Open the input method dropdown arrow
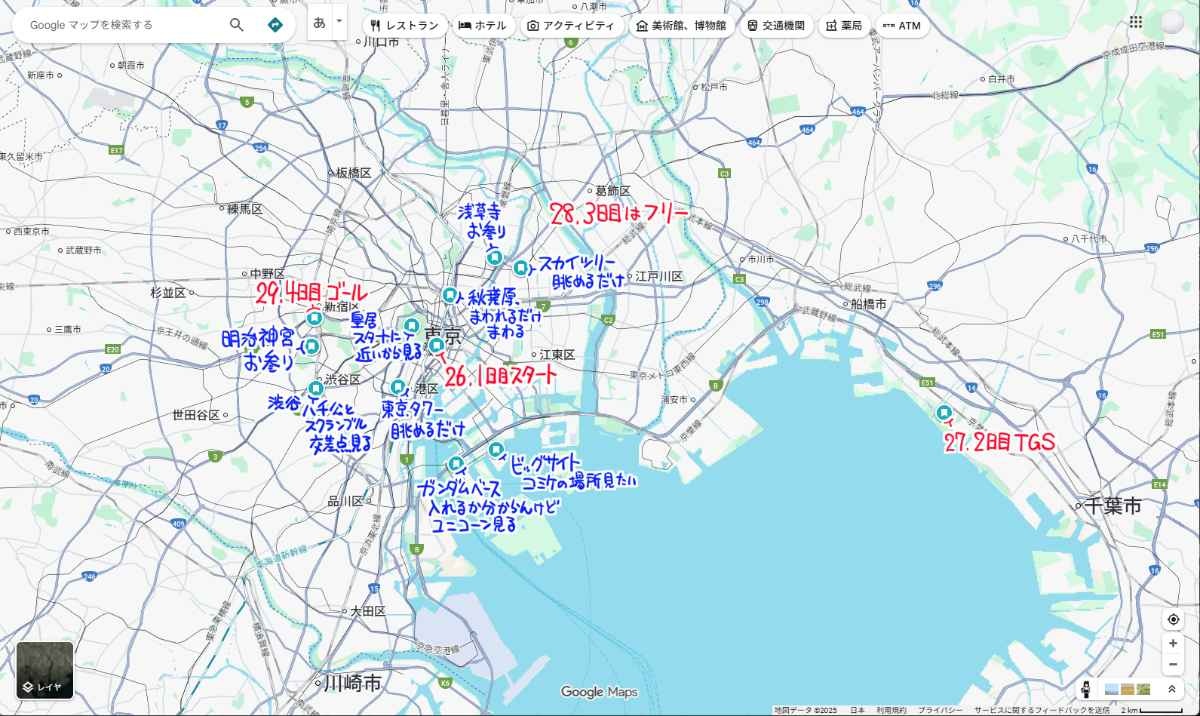This screenshot has width=1200, height=716. click(x=339, y=21)
